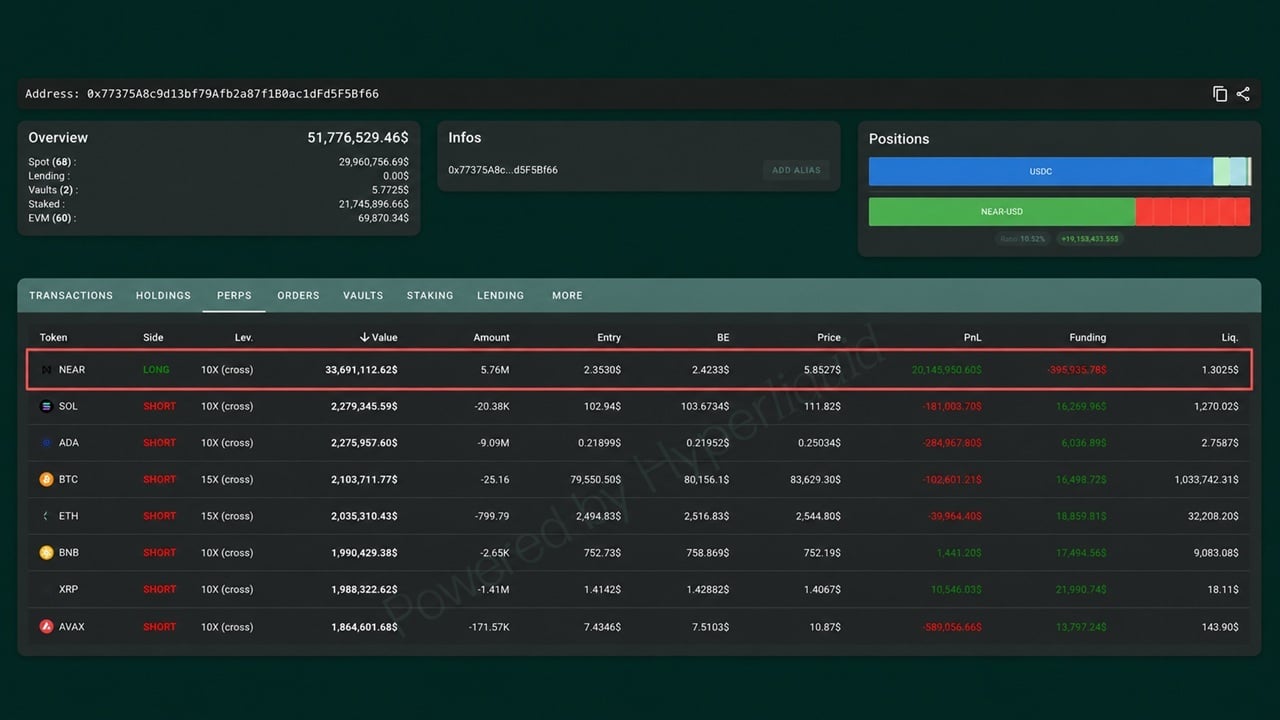Image resolution: width=1280 pixels, height=720 pixels.
Task: Sort by Value using the down arrow
Action: (x=365, y=337)
